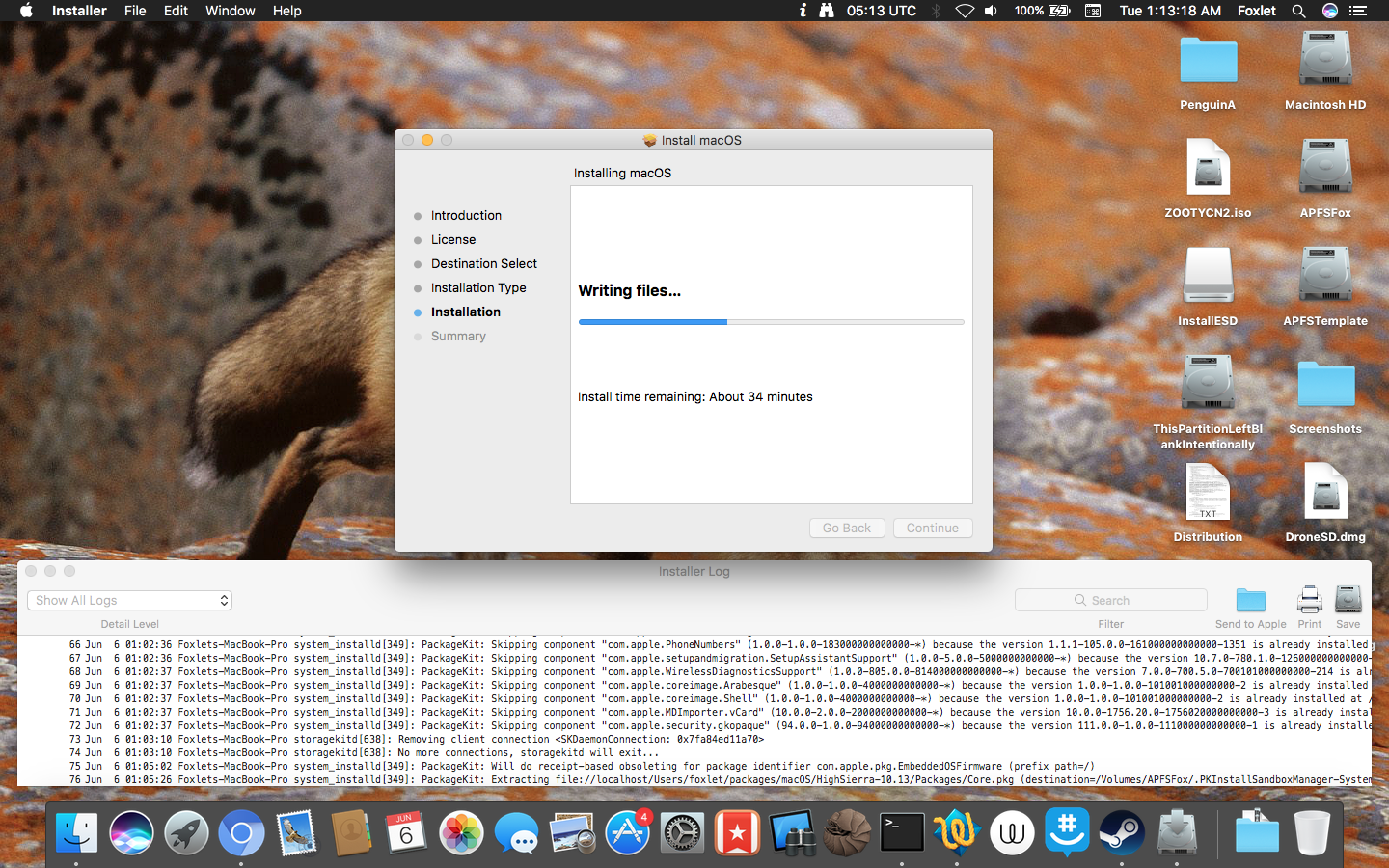The height and width of the screenshot is (868, 1389).
Task: Open Photos from the Dock
Action: pos(461,832)
